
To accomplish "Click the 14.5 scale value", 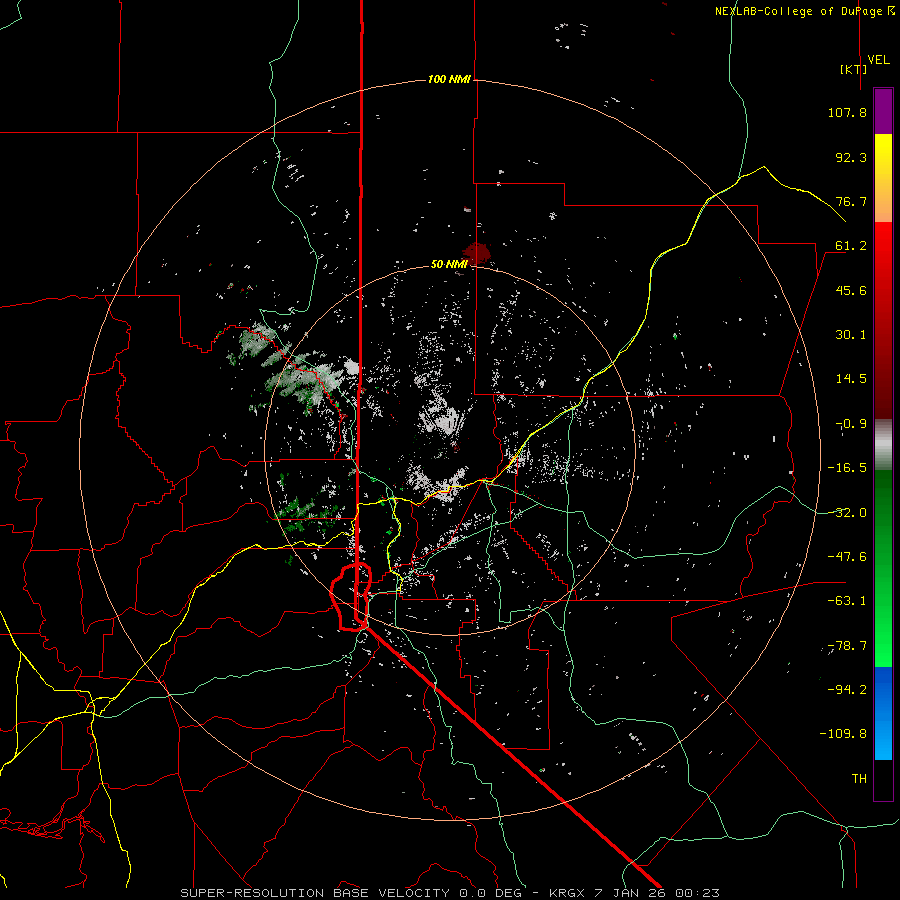I will [851, 379].
